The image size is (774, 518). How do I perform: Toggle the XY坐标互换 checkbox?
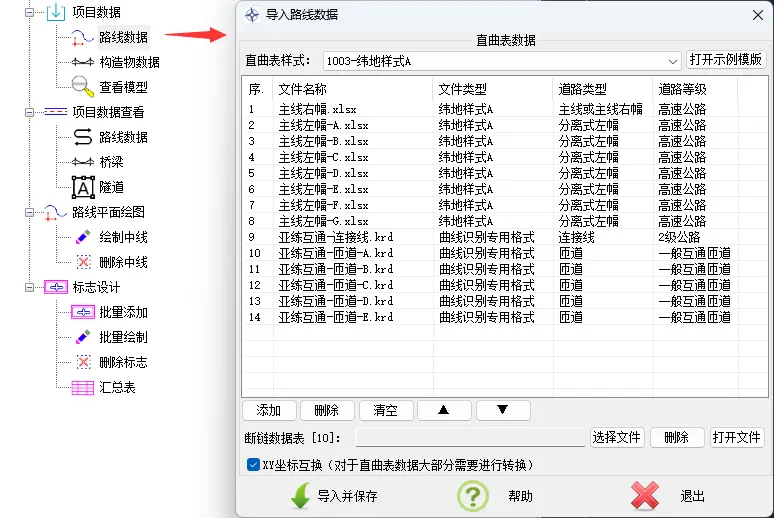coord(253,465)
